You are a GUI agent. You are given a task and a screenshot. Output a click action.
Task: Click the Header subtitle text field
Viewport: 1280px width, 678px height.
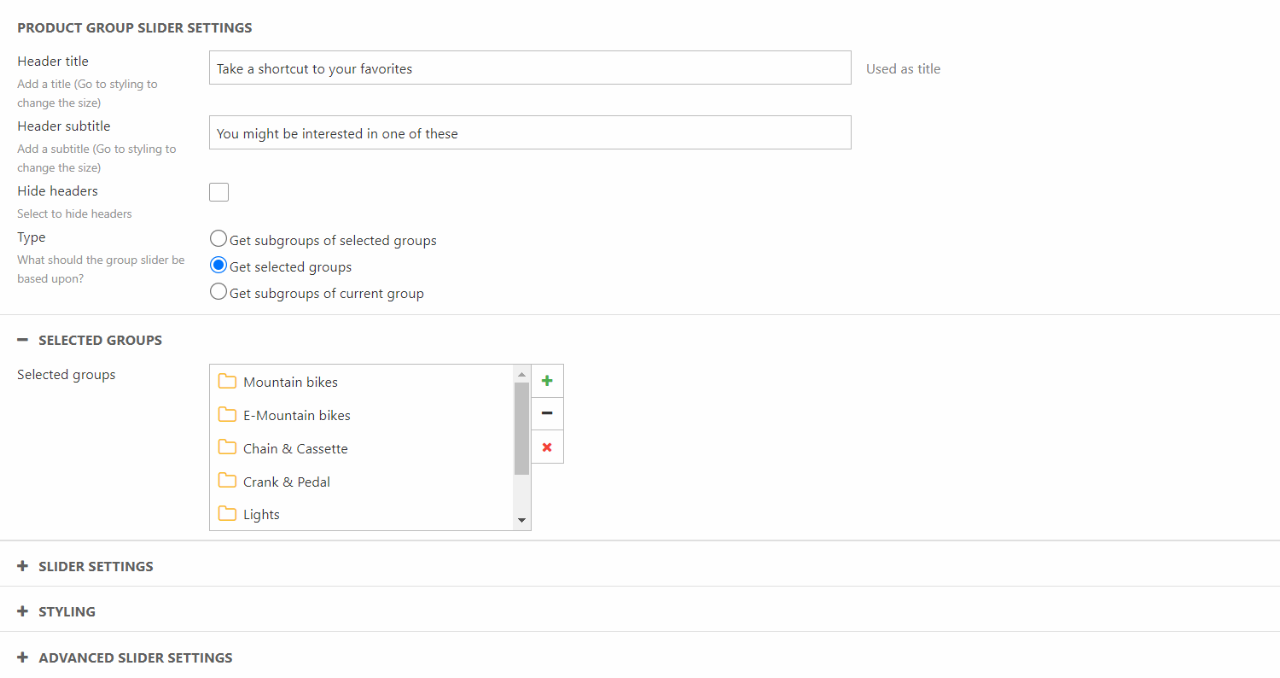pos(530,133)
